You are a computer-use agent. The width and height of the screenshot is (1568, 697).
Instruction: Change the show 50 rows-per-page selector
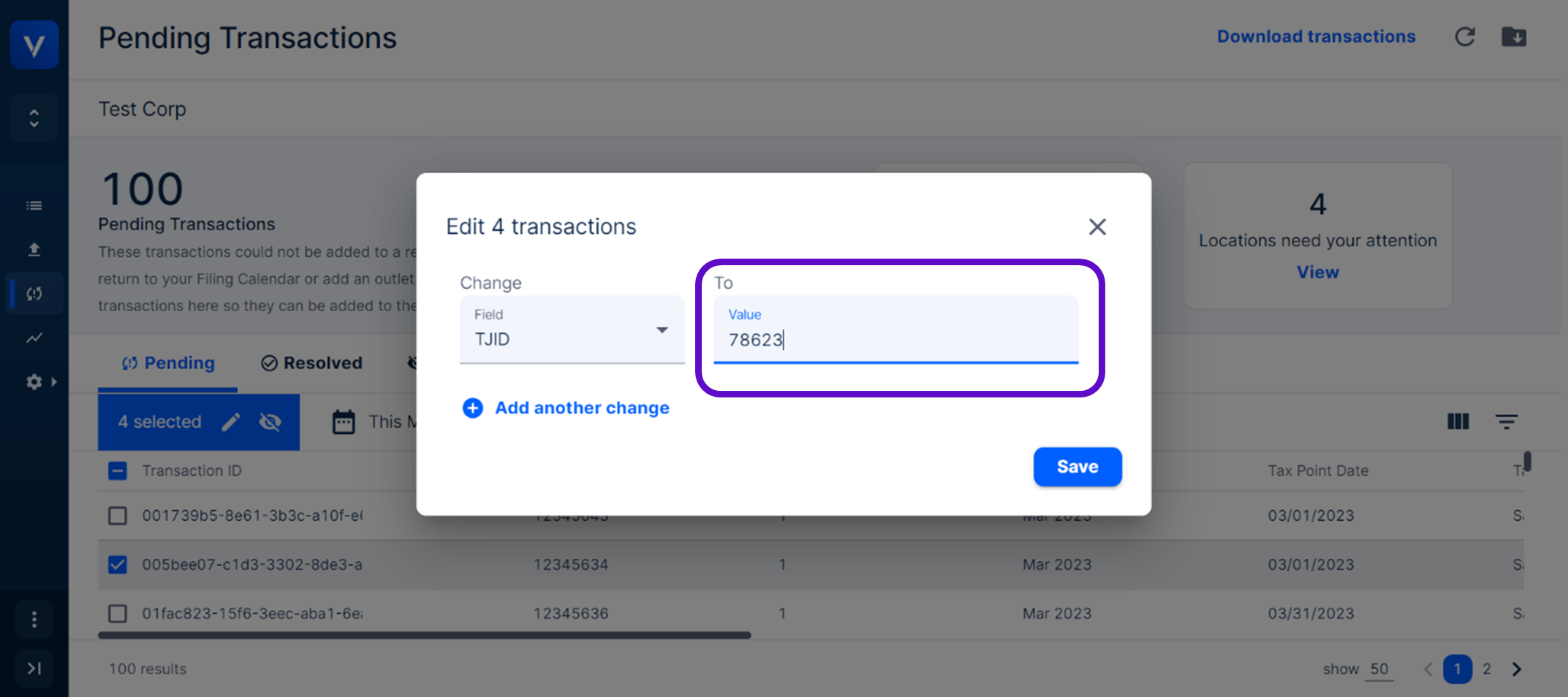click(x=1379, y=669)
